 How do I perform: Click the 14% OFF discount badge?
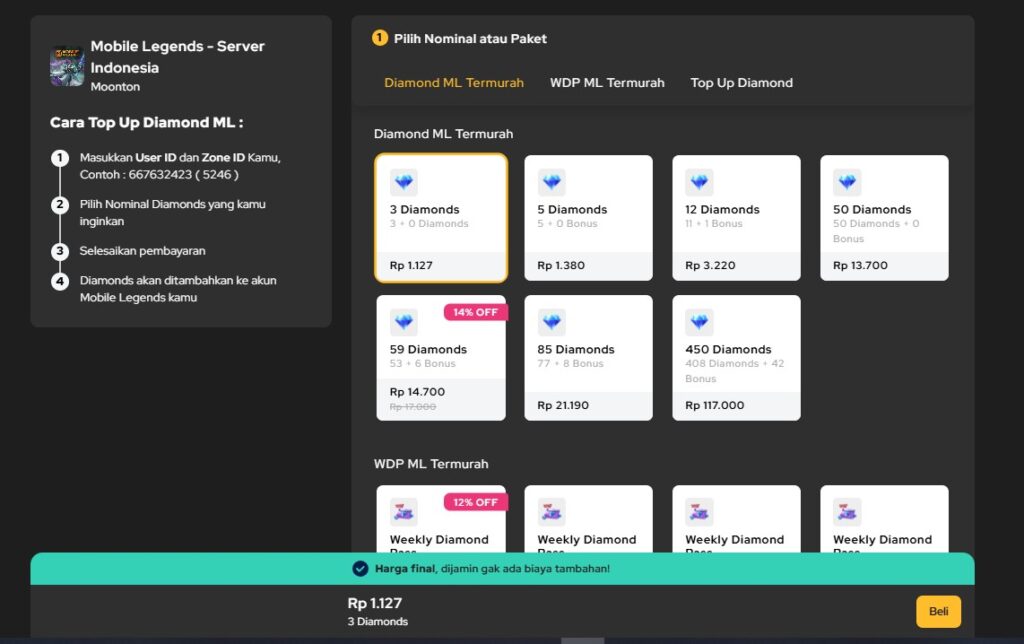475,312
